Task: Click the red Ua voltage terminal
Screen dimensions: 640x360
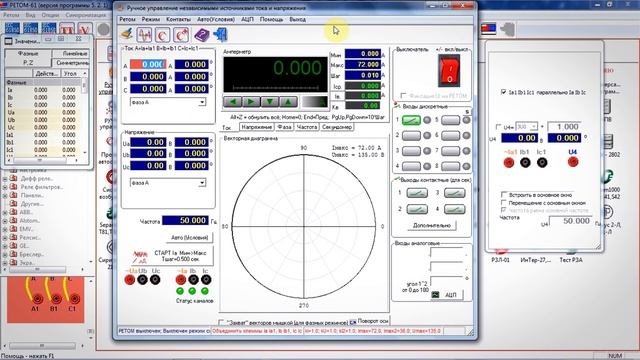Action: click(130, 280)
